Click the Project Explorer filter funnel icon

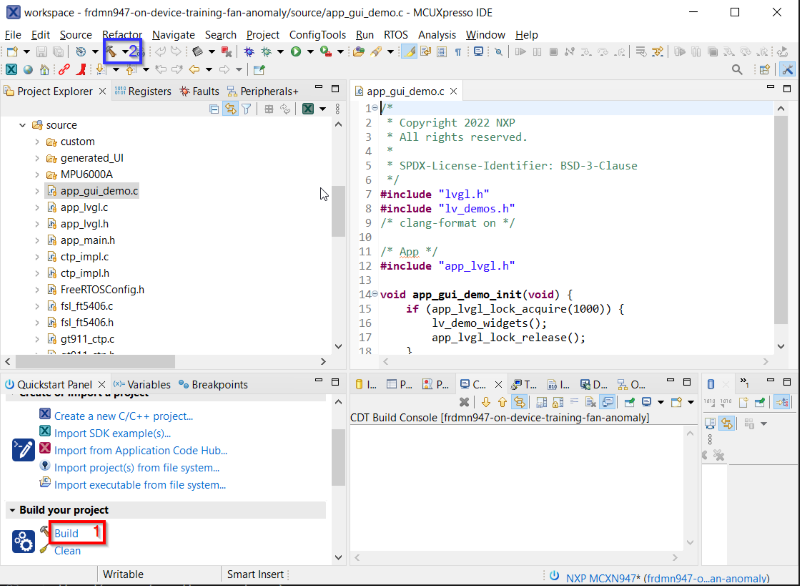(246, 109)
